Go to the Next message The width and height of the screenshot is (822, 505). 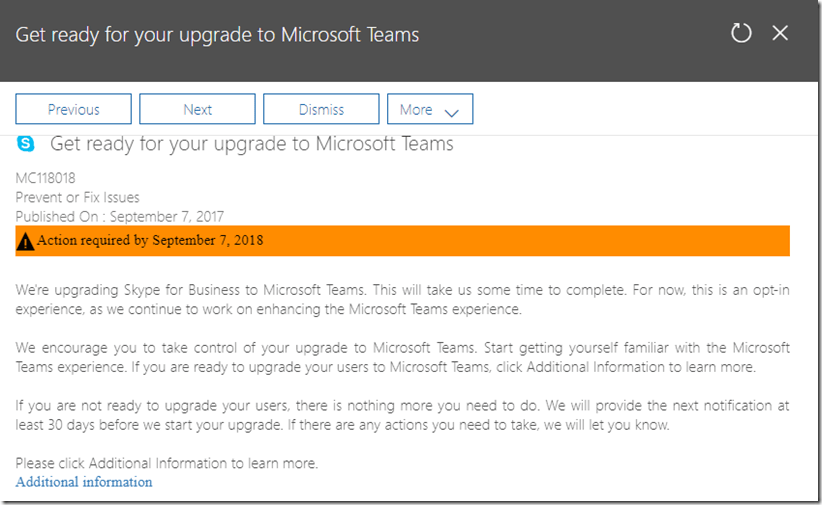(197, 110)
